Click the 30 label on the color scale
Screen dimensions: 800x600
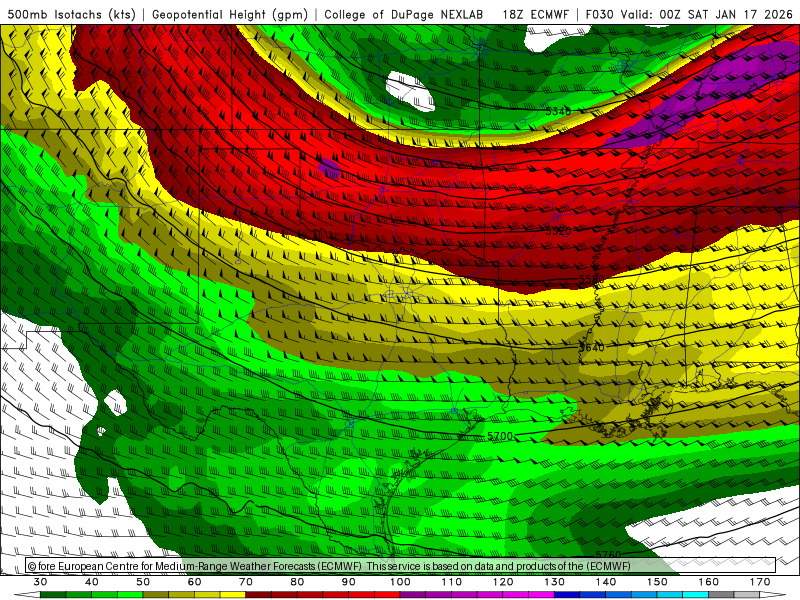pos(40,582)
